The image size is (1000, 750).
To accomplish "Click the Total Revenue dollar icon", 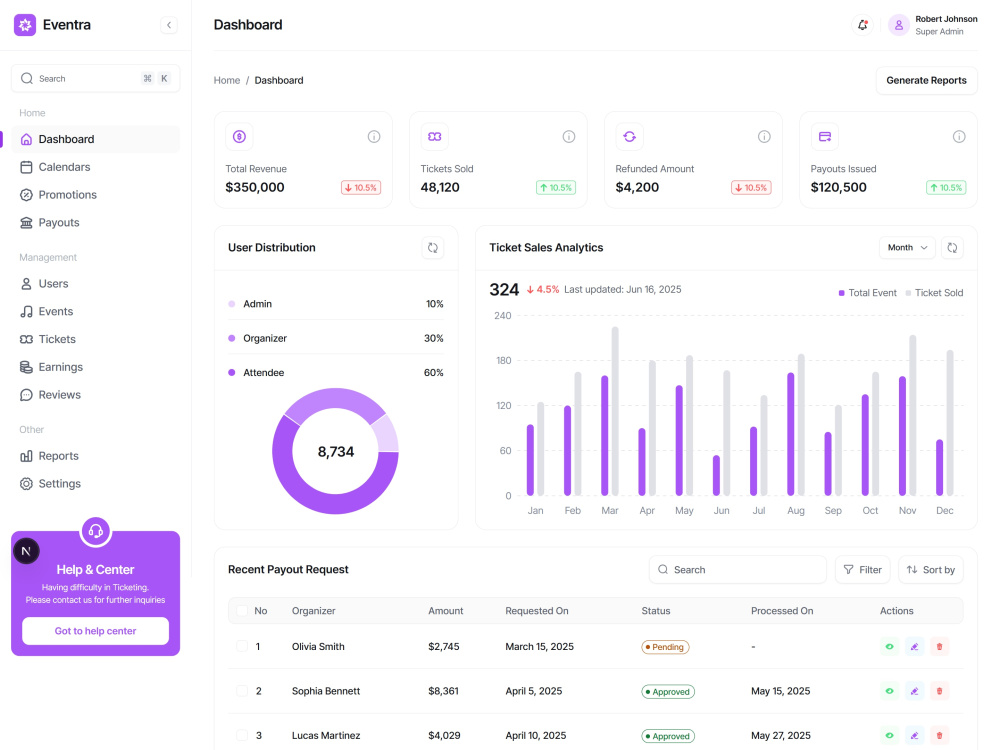I will point(239,136).
